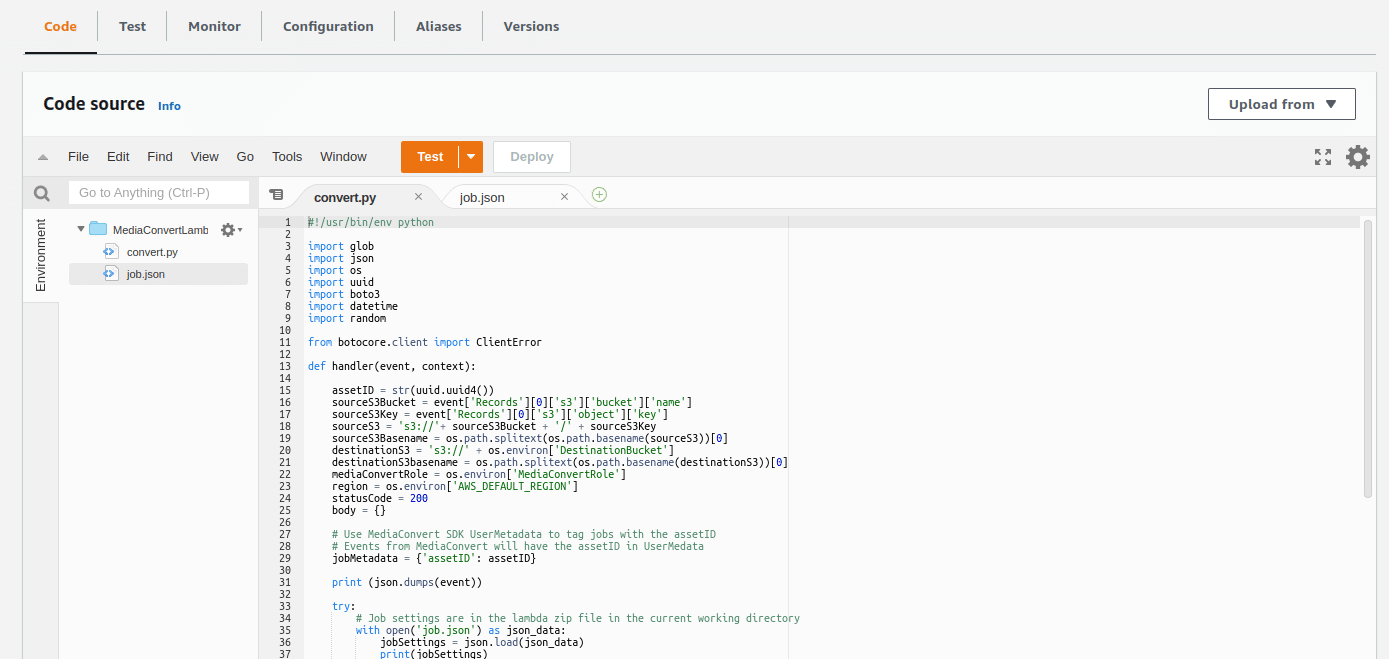Open the Find menu
The width and height of the screenshot is (1389, 659).
click(160, 157)
